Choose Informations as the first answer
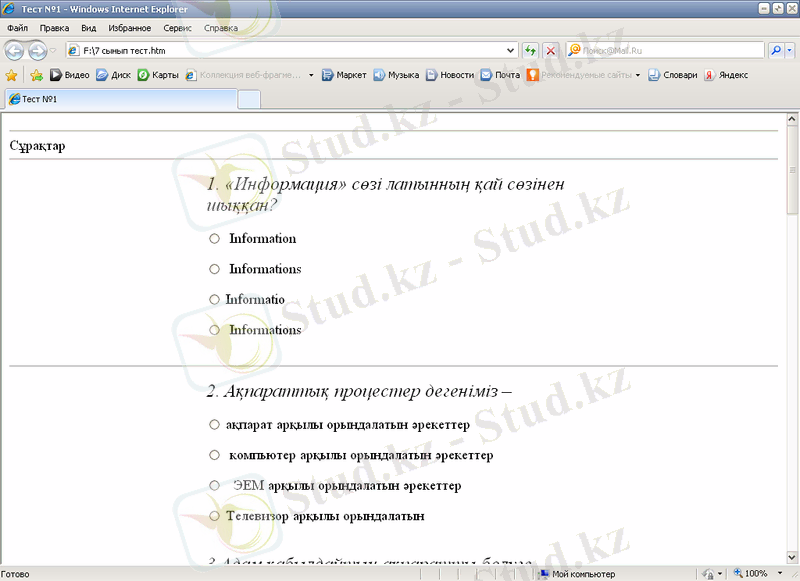800x581 pixels. (214, 269)
